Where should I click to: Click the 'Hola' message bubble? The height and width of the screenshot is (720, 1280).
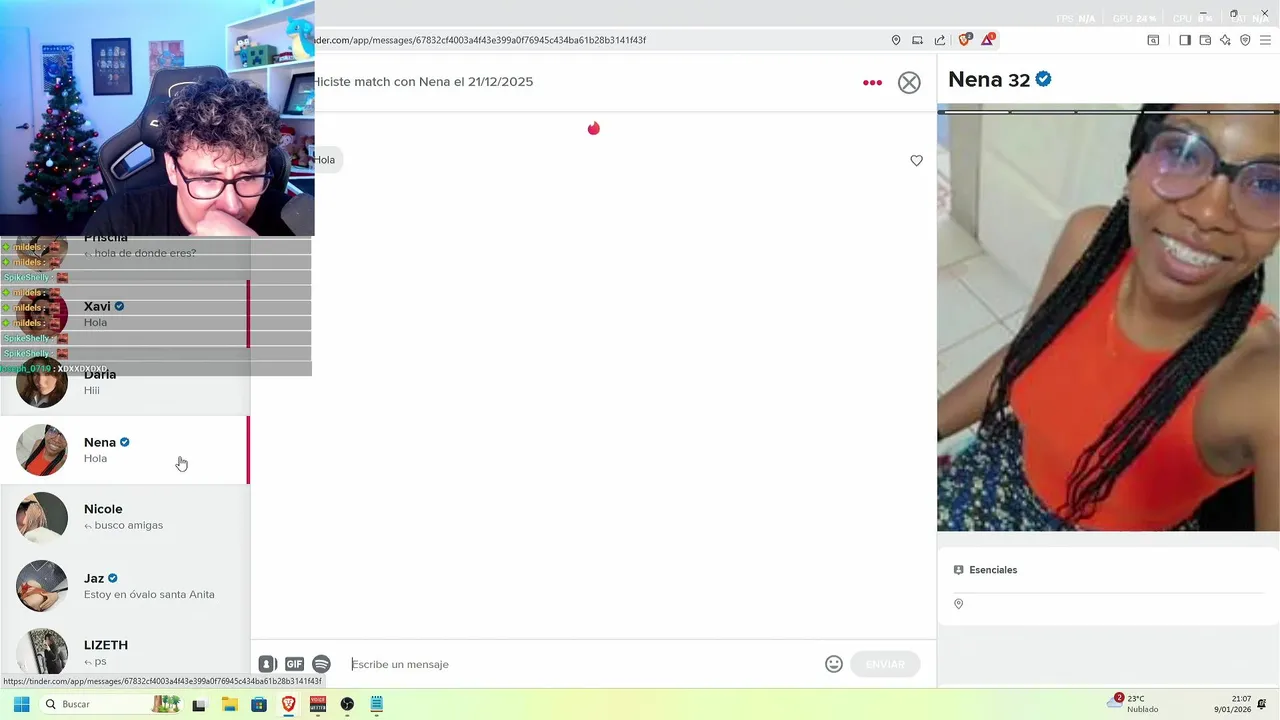[326, 160]
